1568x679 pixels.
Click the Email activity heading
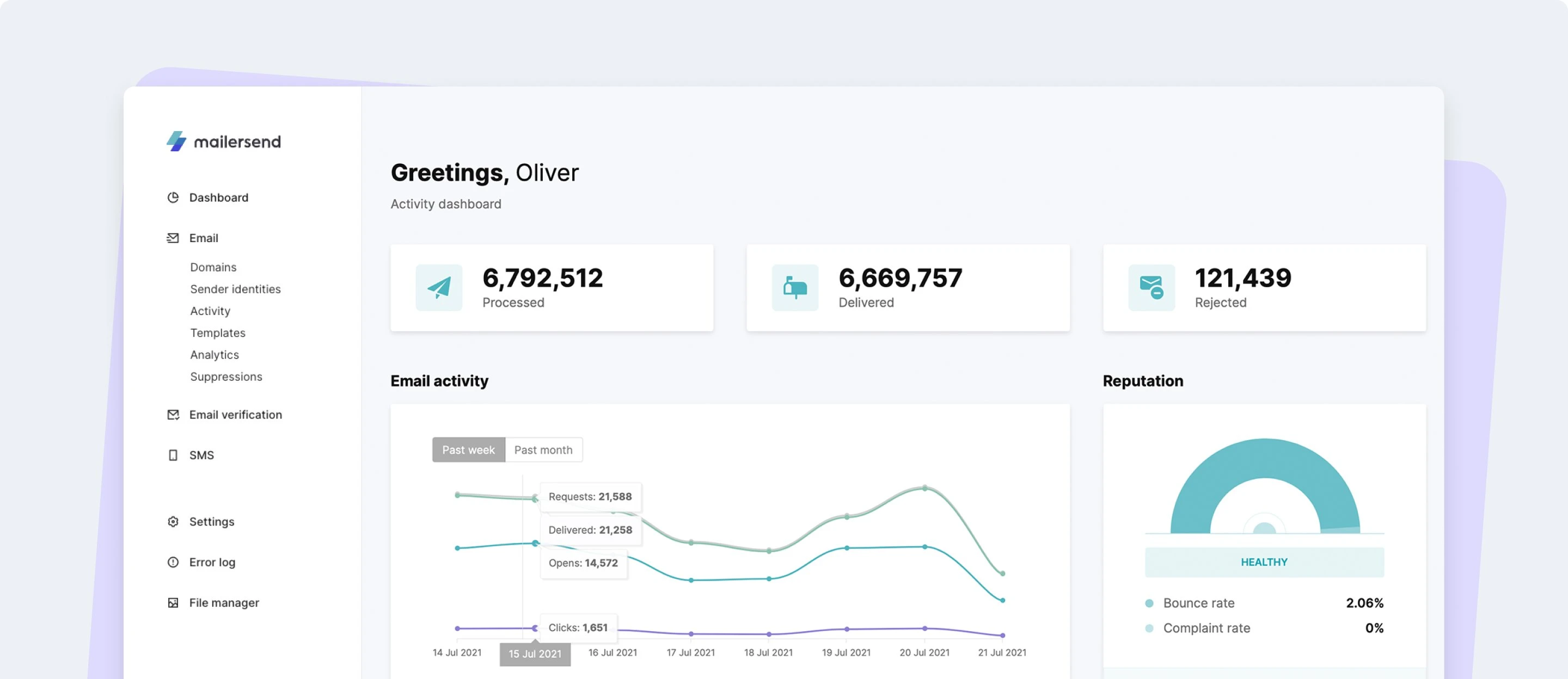click(439, 381)
